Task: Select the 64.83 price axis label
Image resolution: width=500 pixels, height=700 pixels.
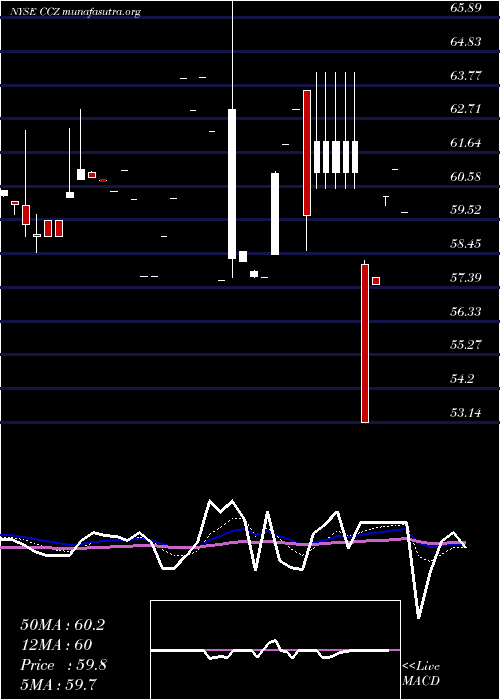Action: tap(466, 42)
